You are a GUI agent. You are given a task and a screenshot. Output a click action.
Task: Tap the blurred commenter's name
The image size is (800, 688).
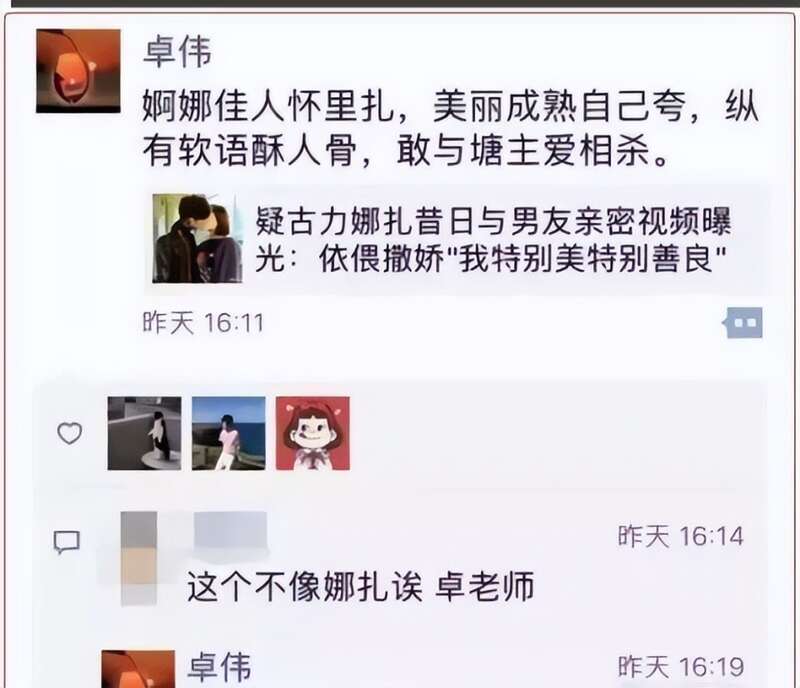[231, 531]
